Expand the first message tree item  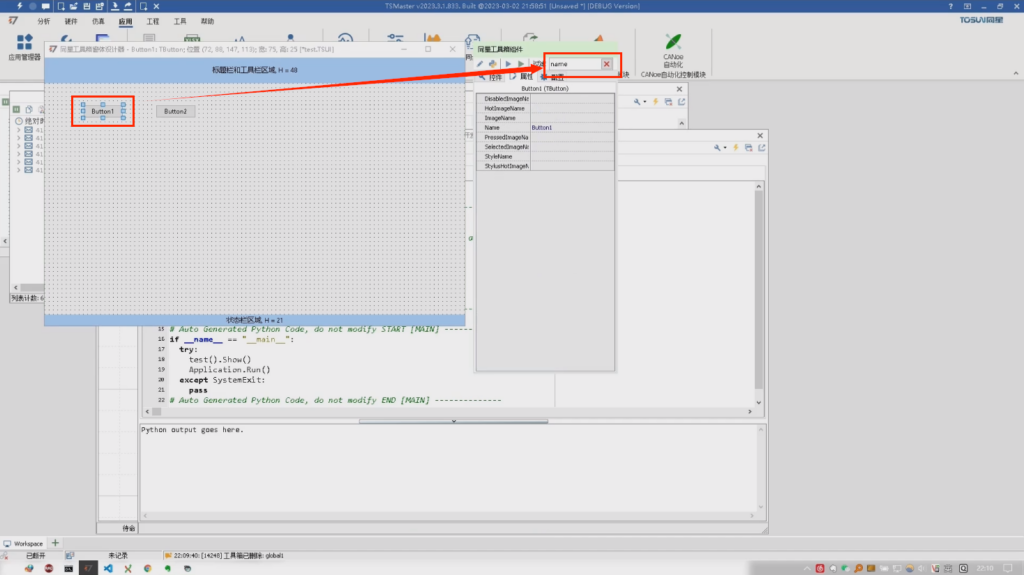tap(18, 131)
